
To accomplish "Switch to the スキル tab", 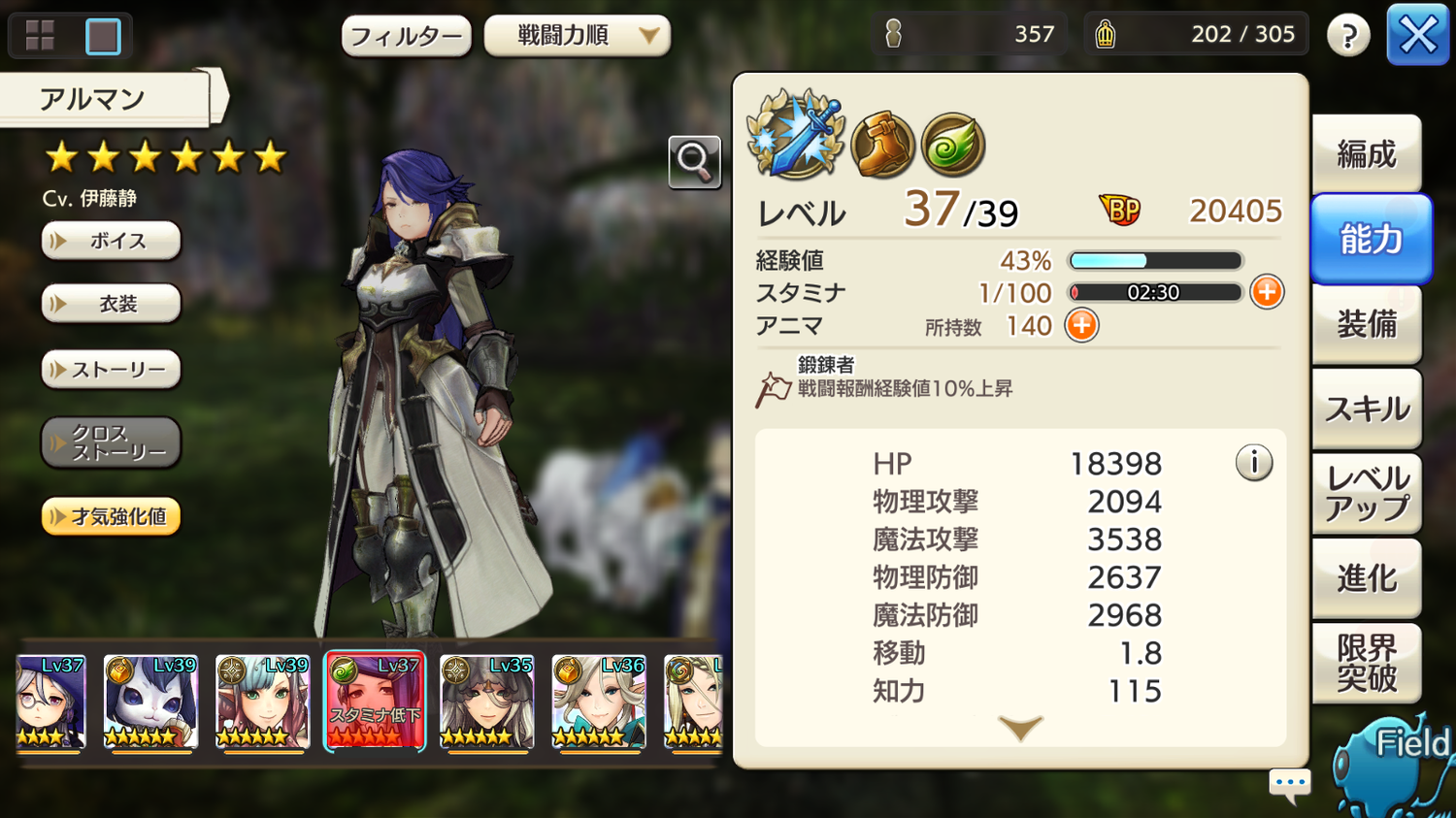I will click(x=1367, y=409).
